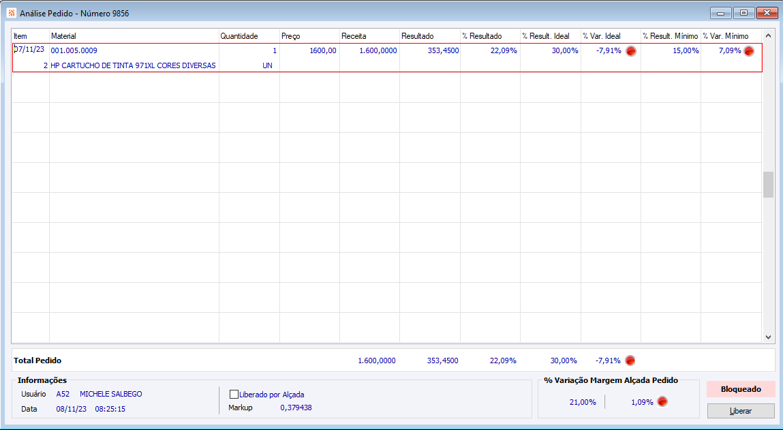
Task: Click the date value 08/11/23
Action: pyautogui.click(x=71, y=409)
